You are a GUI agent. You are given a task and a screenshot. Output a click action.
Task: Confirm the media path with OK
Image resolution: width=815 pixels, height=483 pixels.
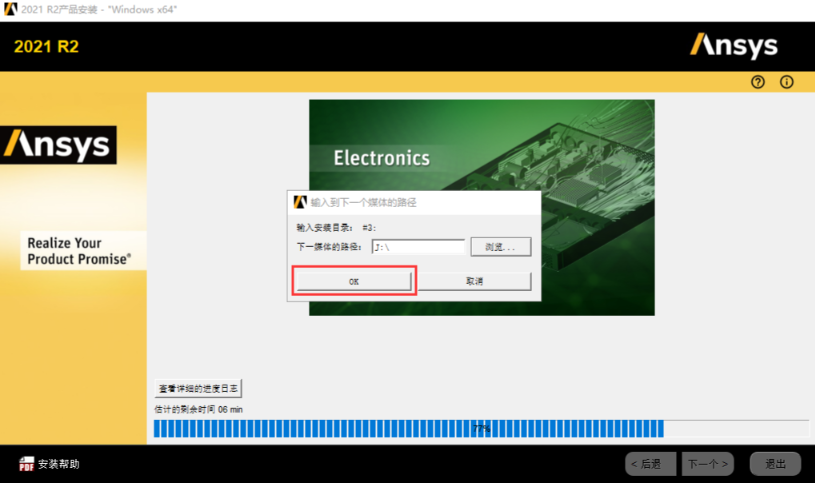click(354, 281)
